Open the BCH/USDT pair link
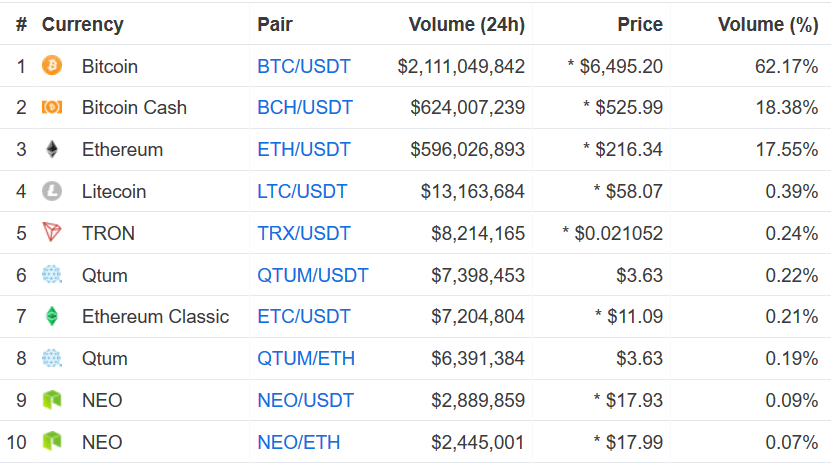Image resolution: width=832 pixels, height=465 pixels. (305, 107)
